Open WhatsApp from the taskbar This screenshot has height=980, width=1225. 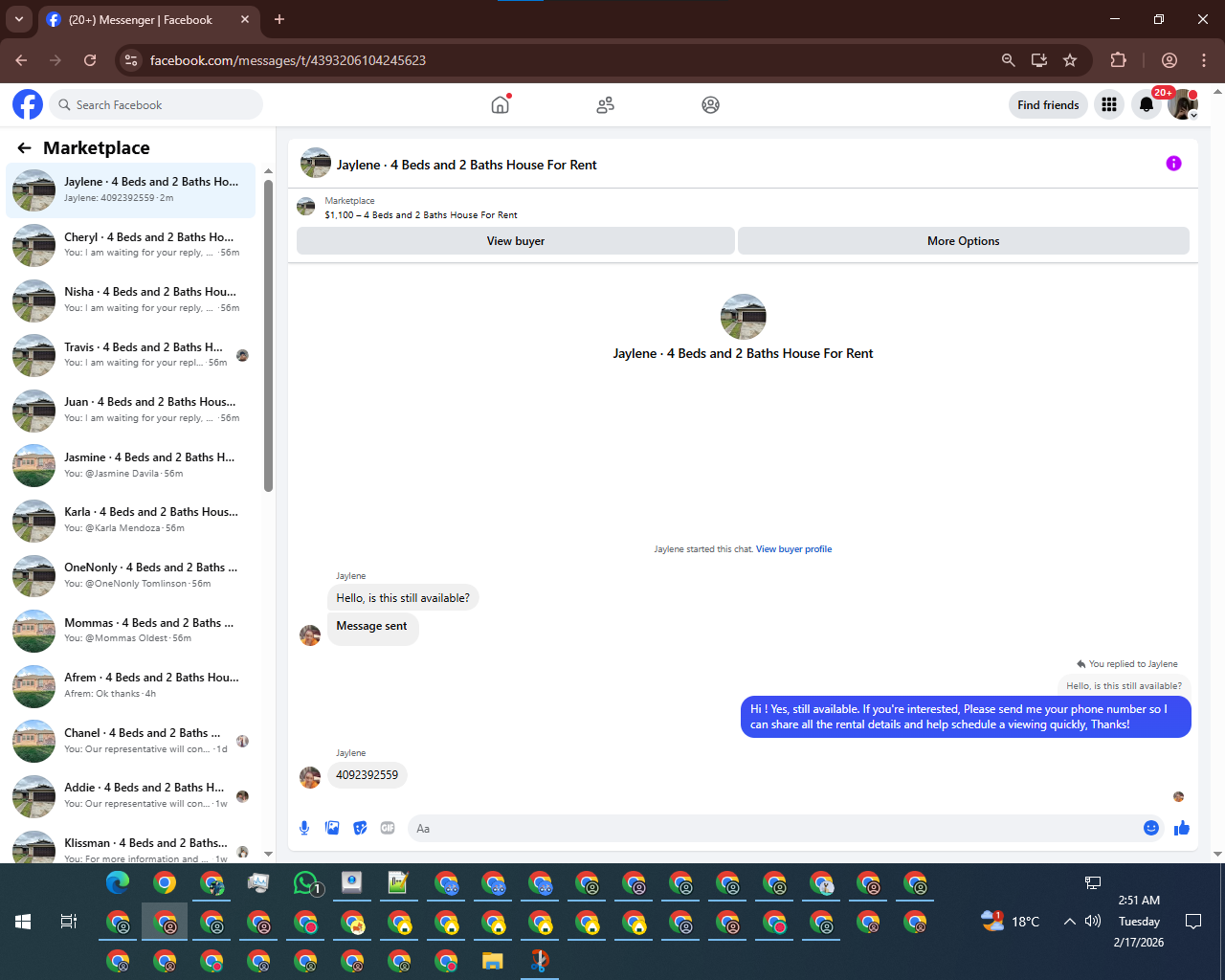(306, 883)
